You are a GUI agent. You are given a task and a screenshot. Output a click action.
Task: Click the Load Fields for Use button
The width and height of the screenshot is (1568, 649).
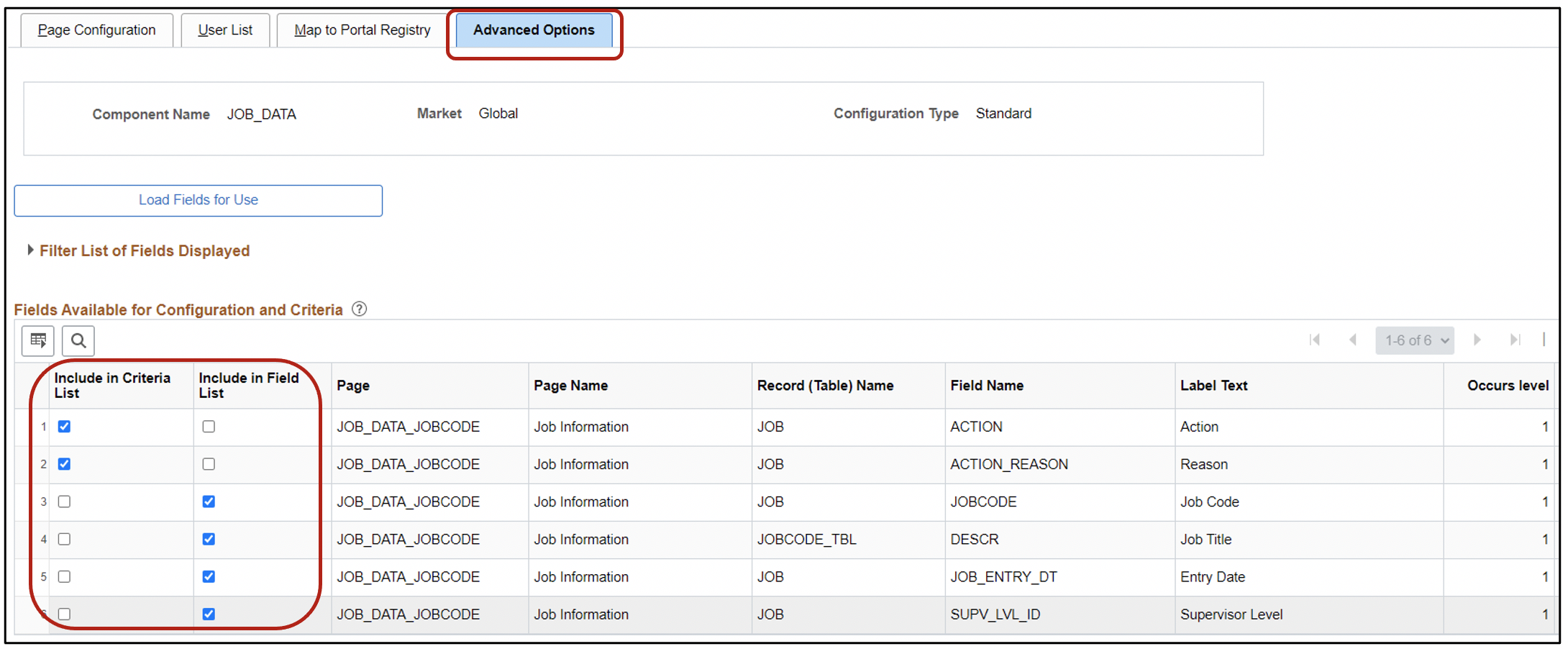click(x=199, y=201)
